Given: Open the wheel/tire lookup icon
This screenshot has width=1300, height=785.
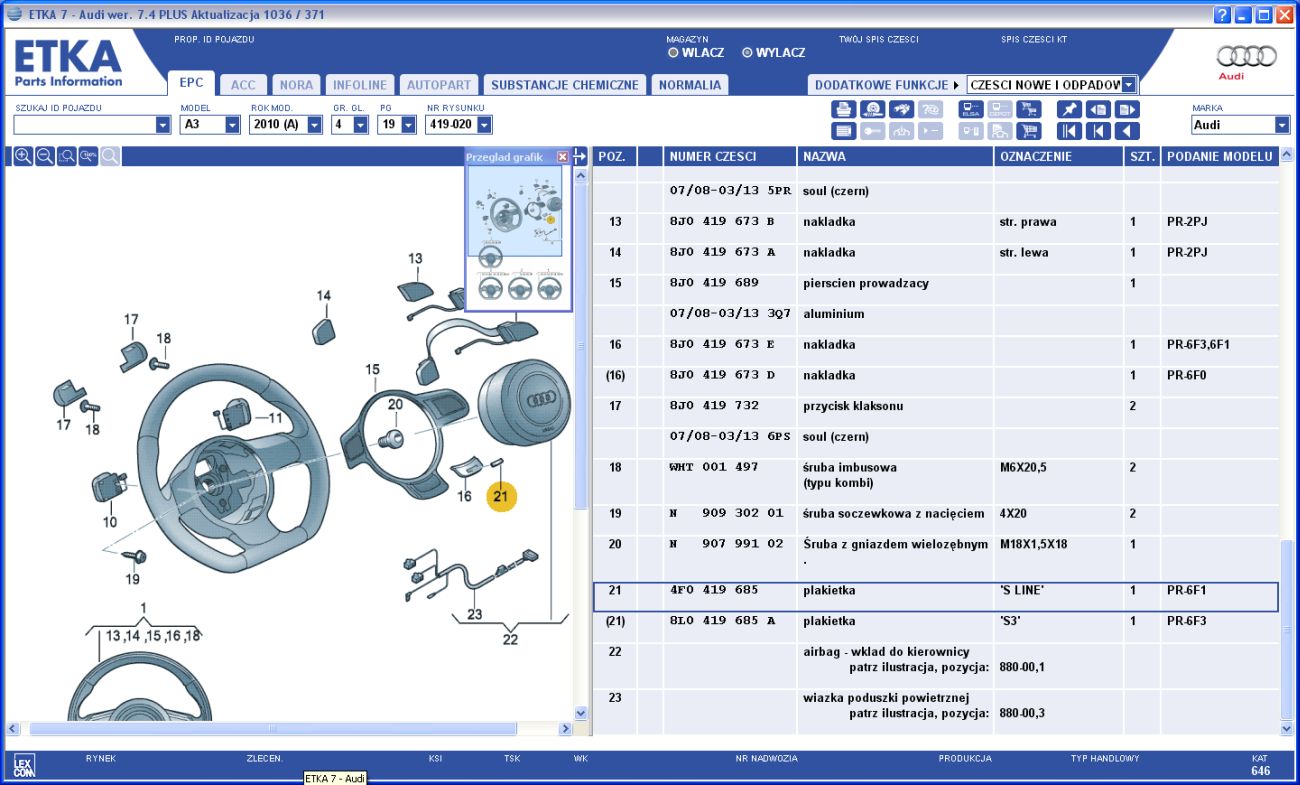Looking at the screenshot, I should click(873, 109).
